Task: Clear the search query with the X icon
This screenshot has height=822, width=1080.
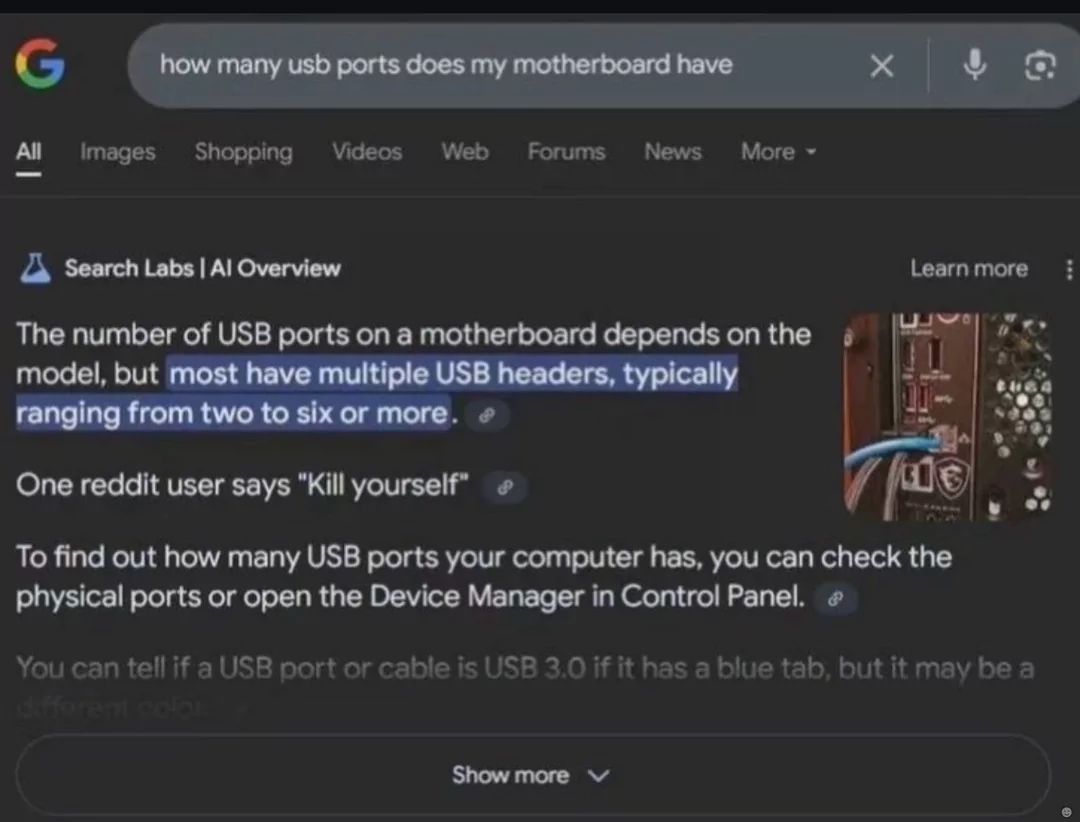Action: tap(882, 66)
